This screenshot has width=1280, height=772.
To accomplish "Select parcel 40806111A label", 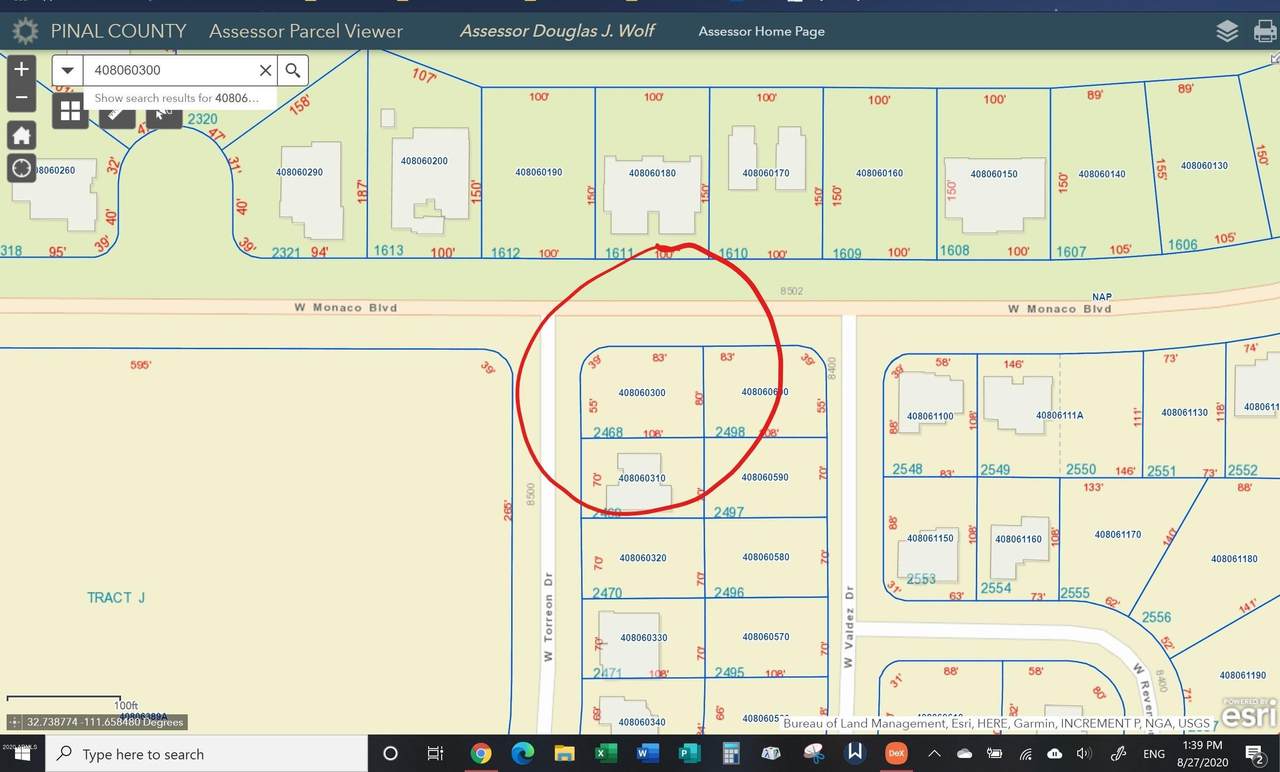I will (x=1061, y=414).
